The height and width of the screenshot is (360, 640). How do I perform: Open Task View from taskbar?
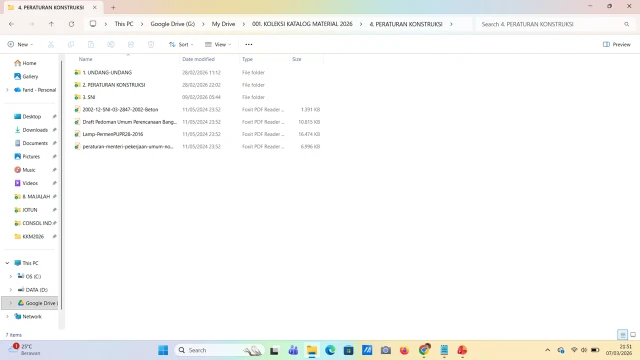274,350
